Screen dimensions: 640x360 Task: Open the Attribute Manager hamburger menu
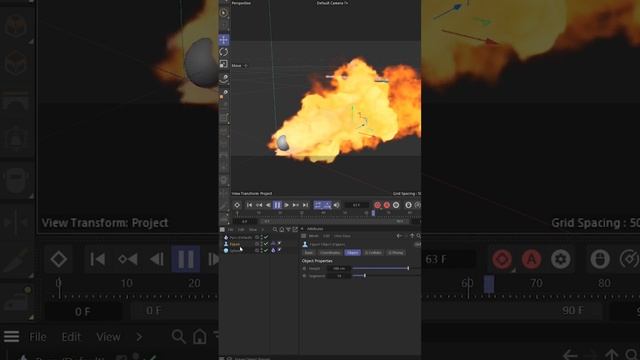303,236
